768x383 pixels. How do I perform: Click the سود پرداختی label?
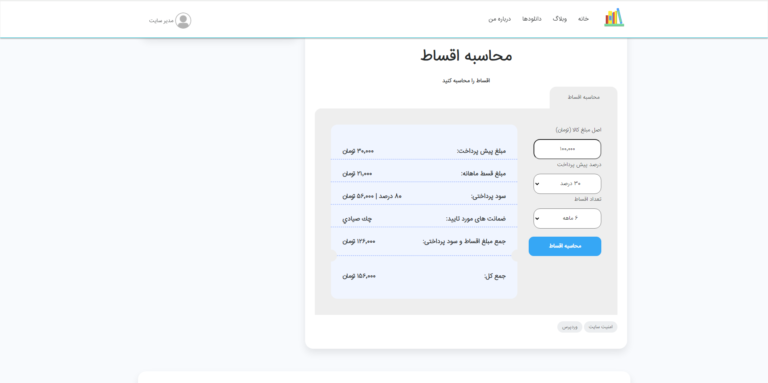pyautogui.click(x=488, y=196)
